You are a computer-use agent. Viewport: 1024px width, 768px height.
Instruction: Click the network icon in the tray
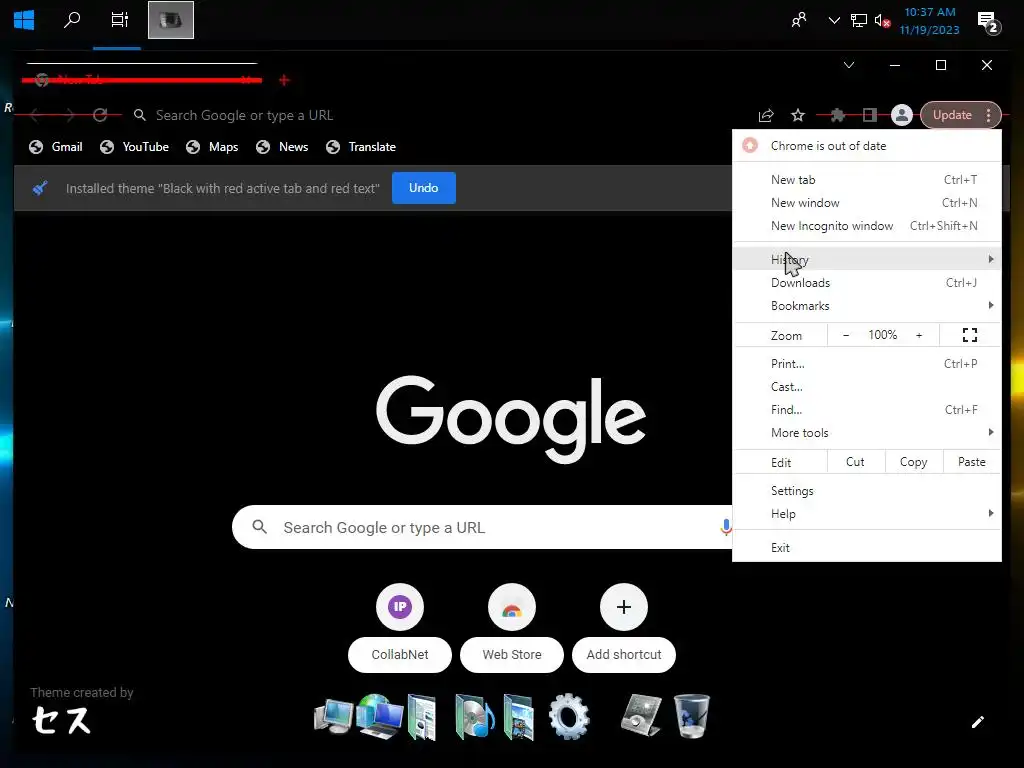tap(858, 21)
